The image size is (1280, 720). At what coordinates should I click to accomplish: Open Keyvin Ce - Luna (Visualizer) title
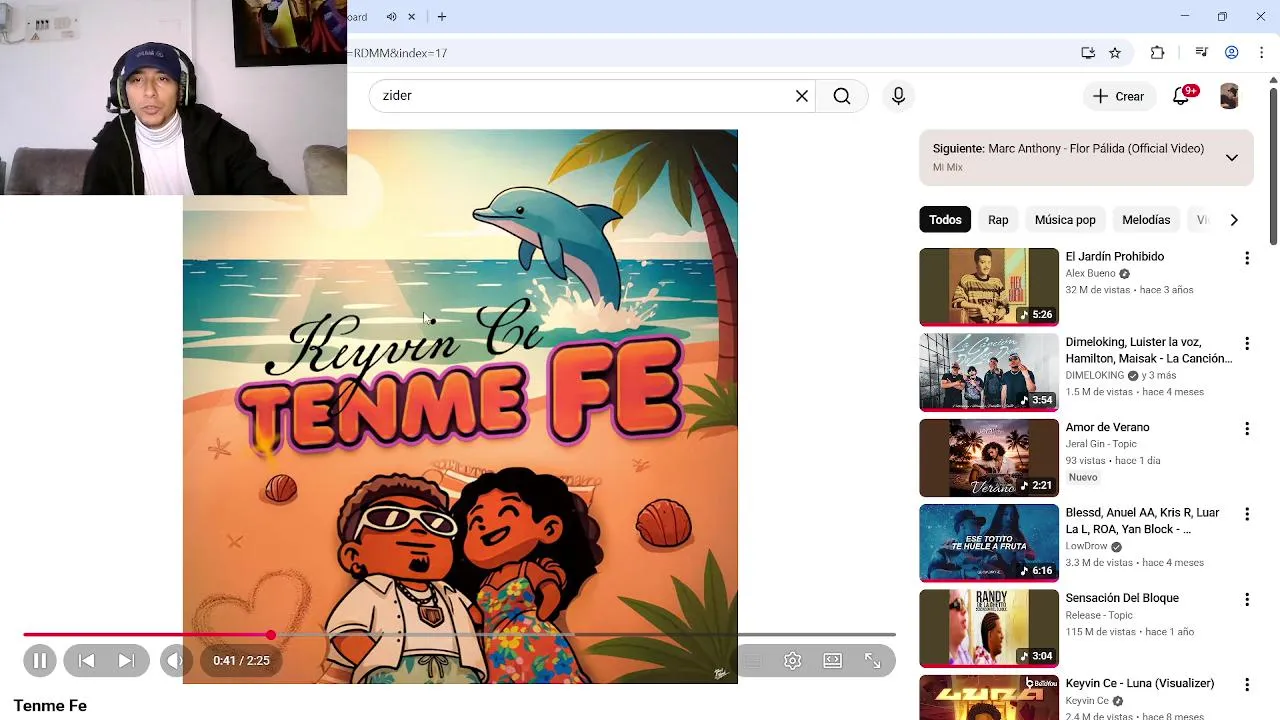pyautogui.click(x=1139, y=684)
